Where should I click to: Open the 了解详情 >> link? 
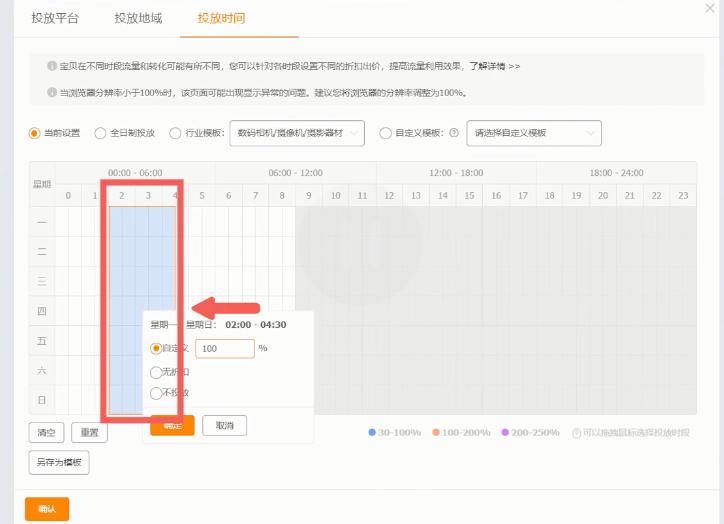tap(495, 66)
